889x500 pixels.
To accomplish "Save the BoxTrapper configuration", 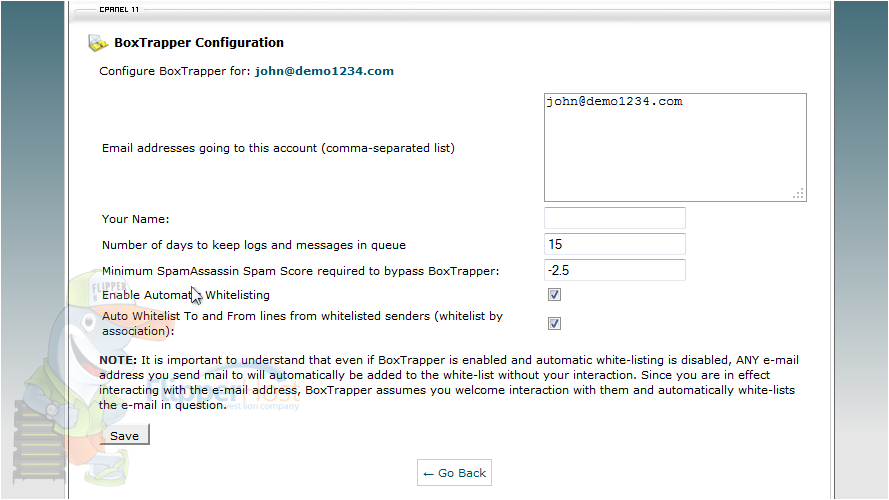I will (x=125, y=435).
